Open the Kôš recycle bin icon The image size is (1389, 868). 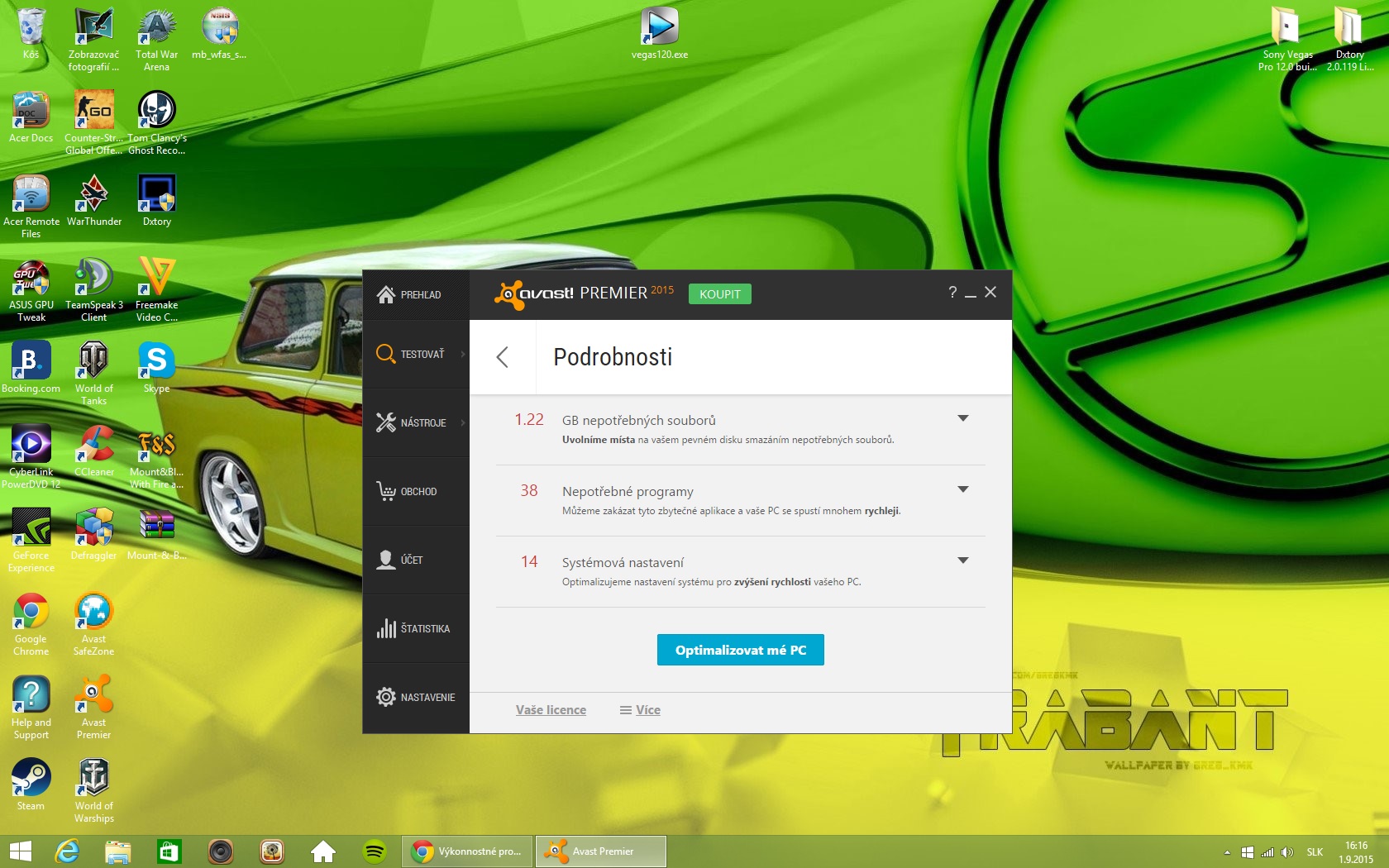[31, 35]
